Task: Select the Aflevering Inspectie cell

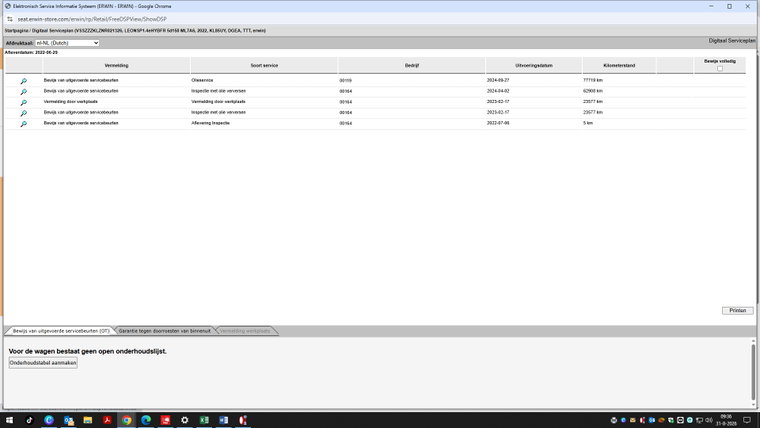Action: coord(210,123)
